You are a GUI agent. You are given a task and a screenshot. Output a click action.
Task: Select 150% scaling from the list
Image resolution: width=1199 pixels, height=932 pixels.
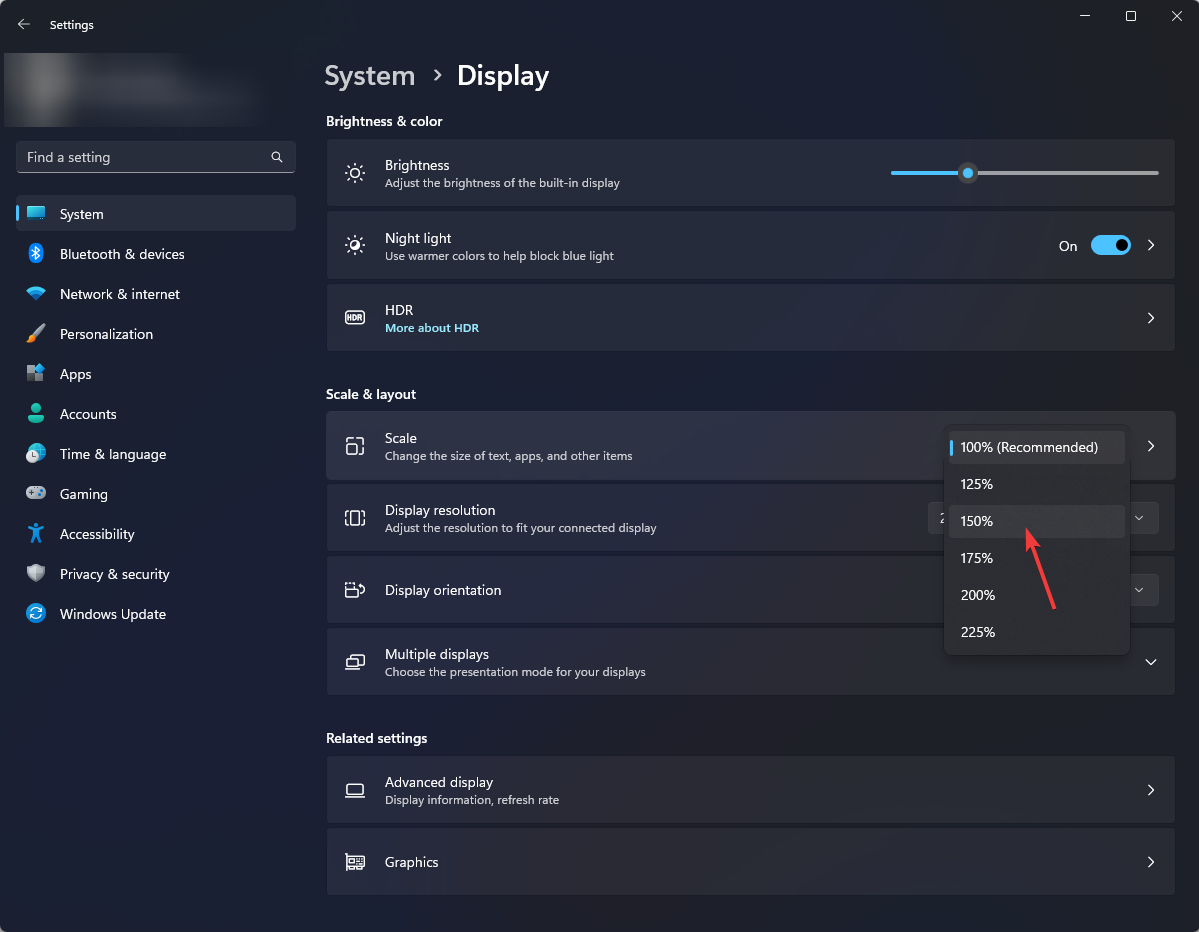976,521
